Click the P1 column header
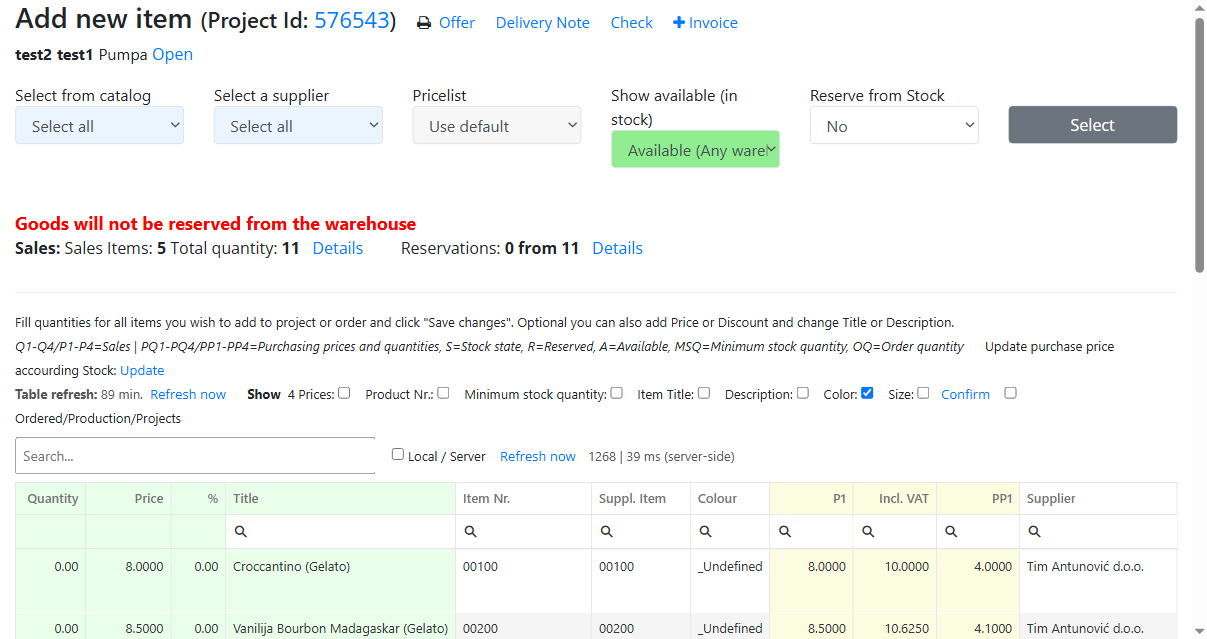Viewport: 1207px width, 639px height. (x=812, y=498)
